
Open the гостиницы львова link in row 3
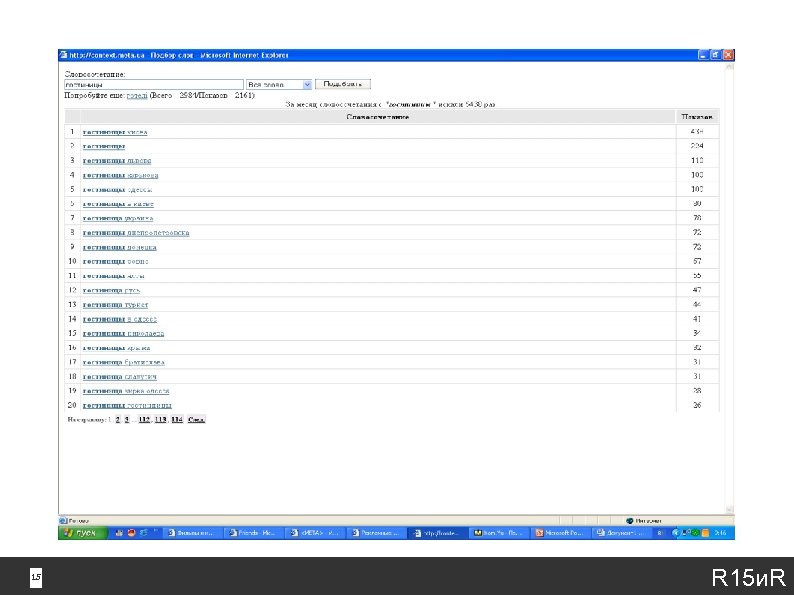(117, 161)
